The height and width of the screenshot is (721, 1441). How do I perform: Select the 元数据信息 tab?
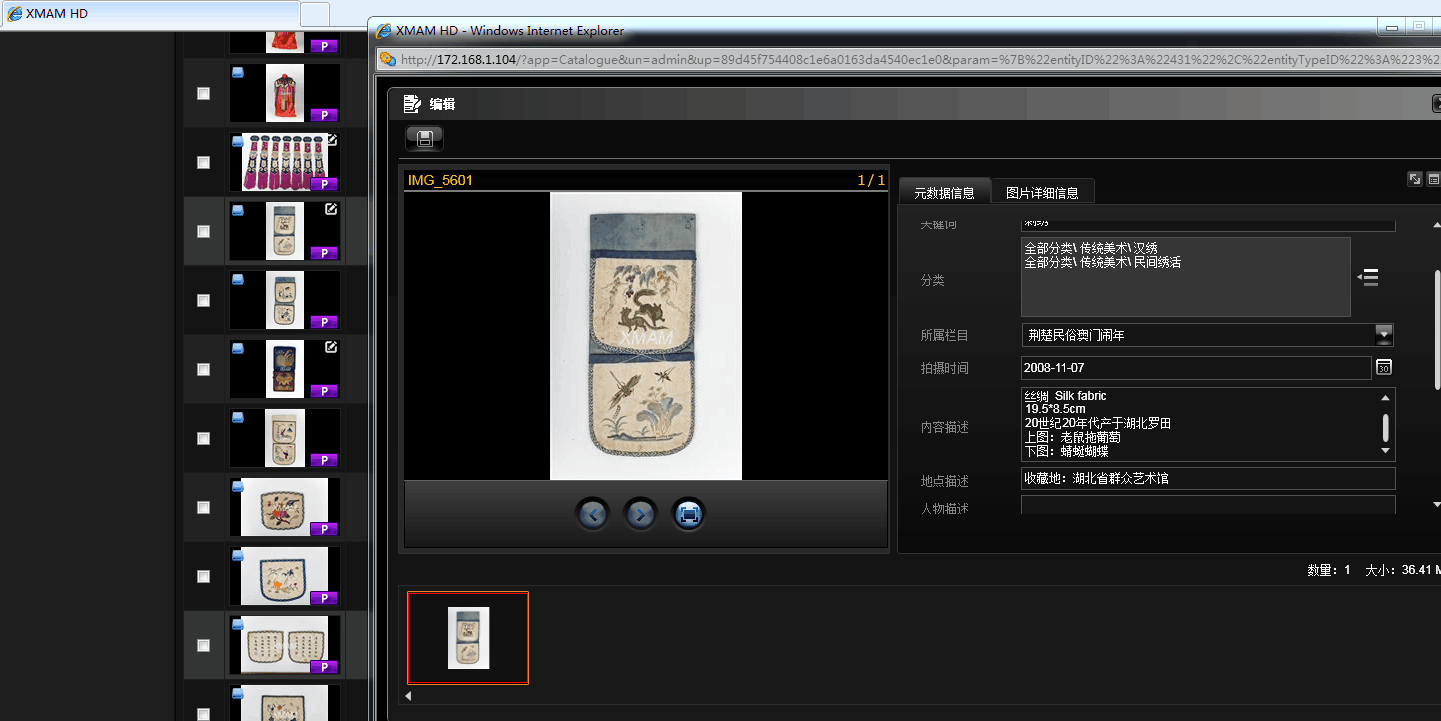point(943,193)
